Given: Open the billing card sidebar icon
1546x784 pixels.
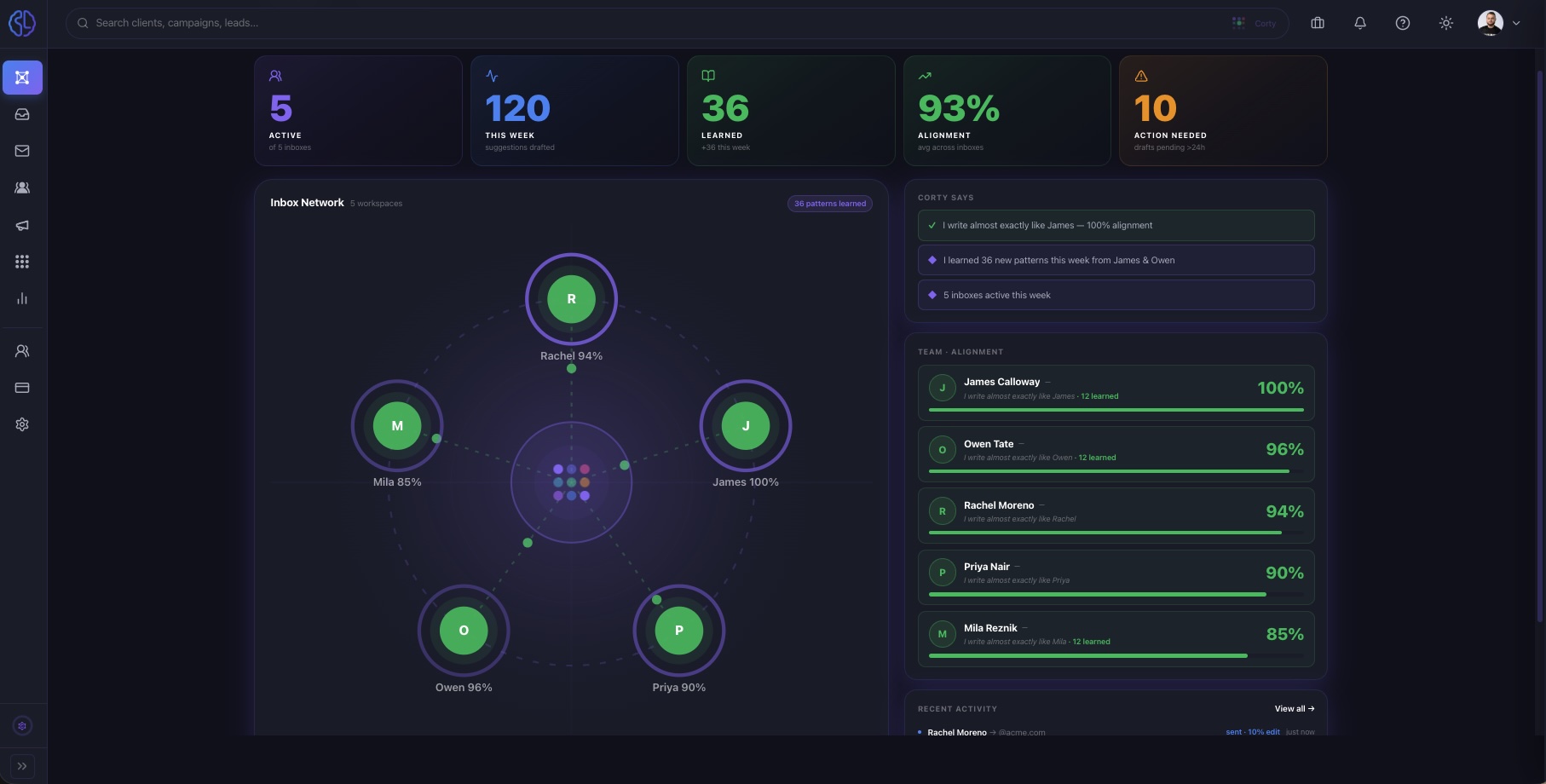Looking at the screenshot, I should point(22,388).
